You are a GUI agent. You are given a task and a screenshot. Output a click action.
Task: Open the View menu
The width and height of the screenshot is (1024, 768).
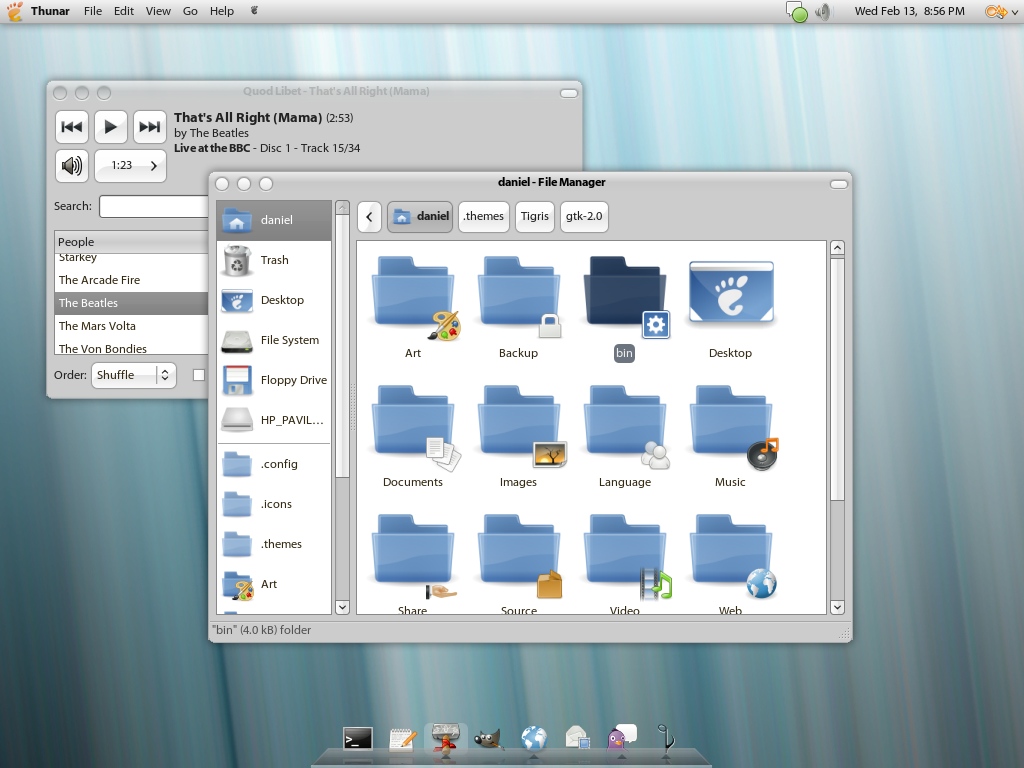point(158,11)
